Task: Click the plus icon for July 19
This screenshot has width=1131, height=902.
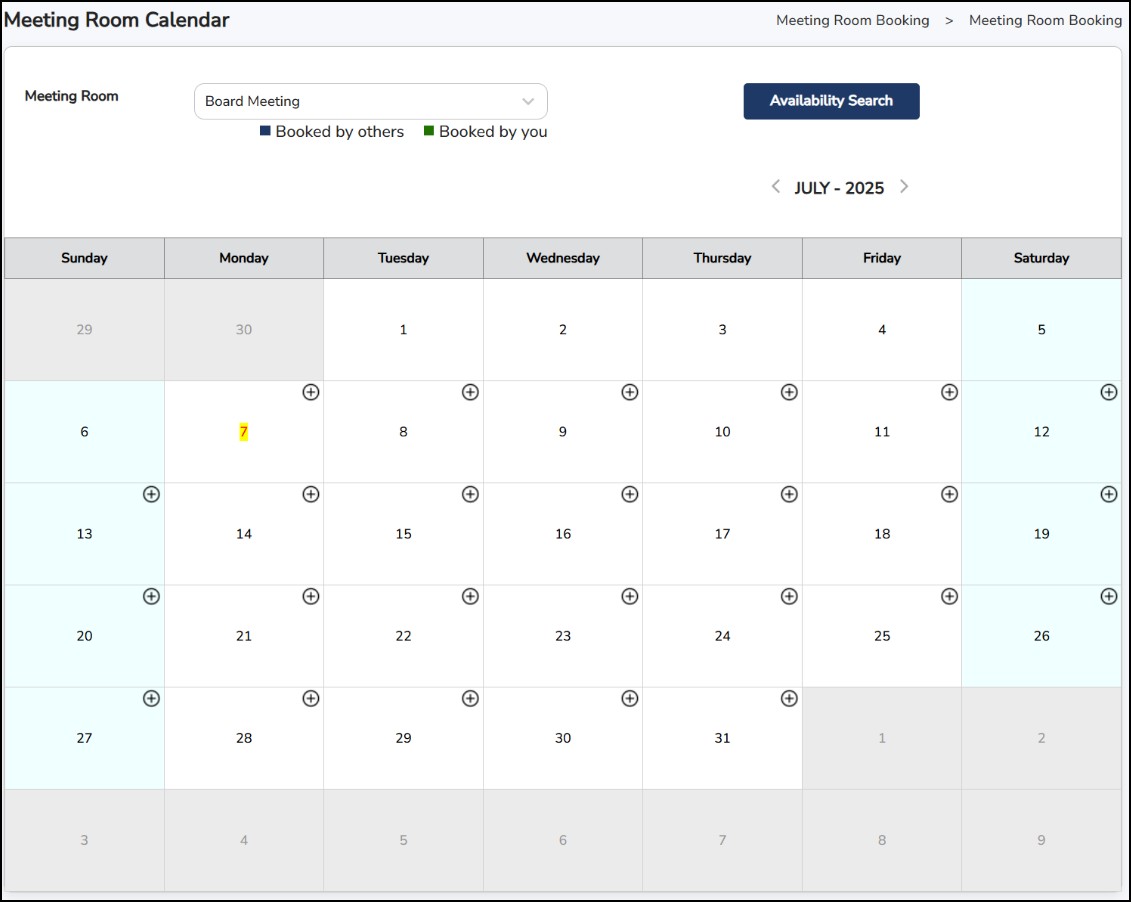Action: pos(1109,495)
